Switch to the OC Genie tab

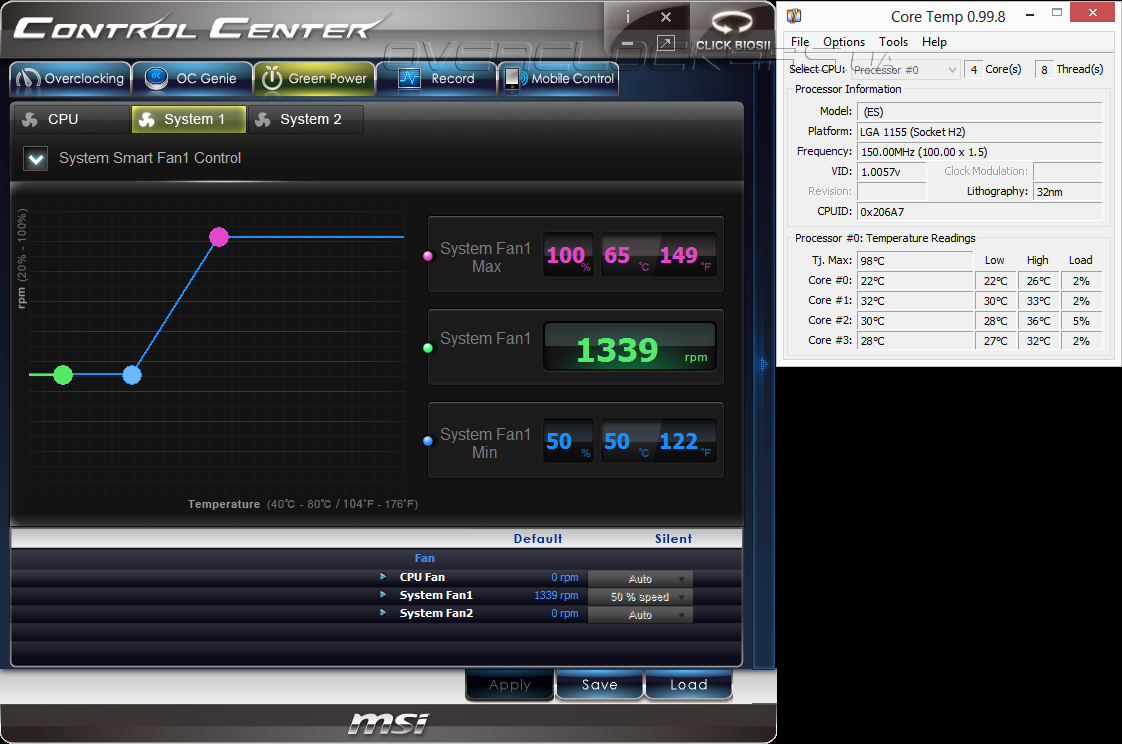(x=192, y=79)
